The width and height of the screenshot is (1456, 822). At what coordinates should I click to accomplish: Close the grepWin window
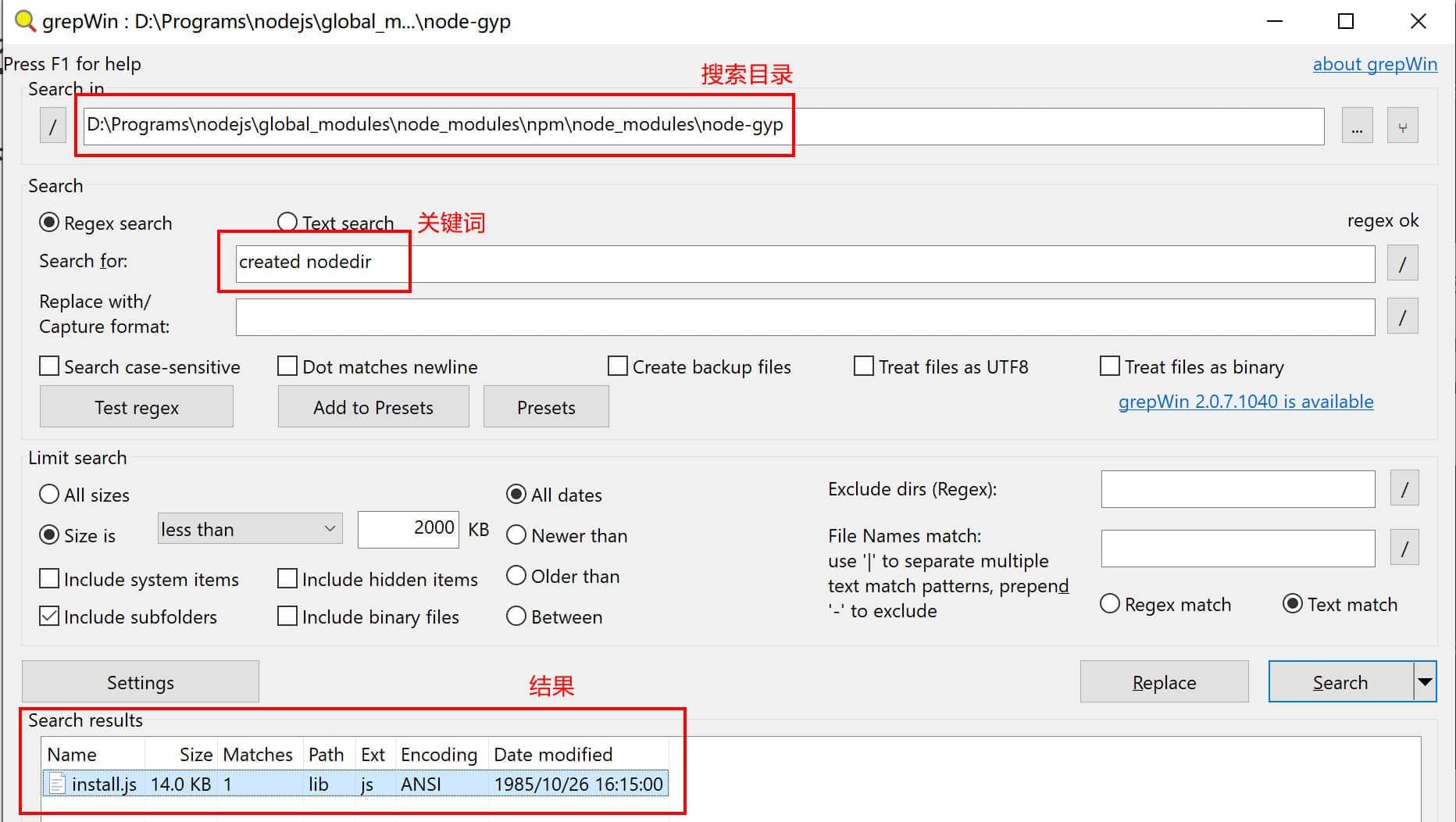pyautogui.click(x=1419, y=21)
